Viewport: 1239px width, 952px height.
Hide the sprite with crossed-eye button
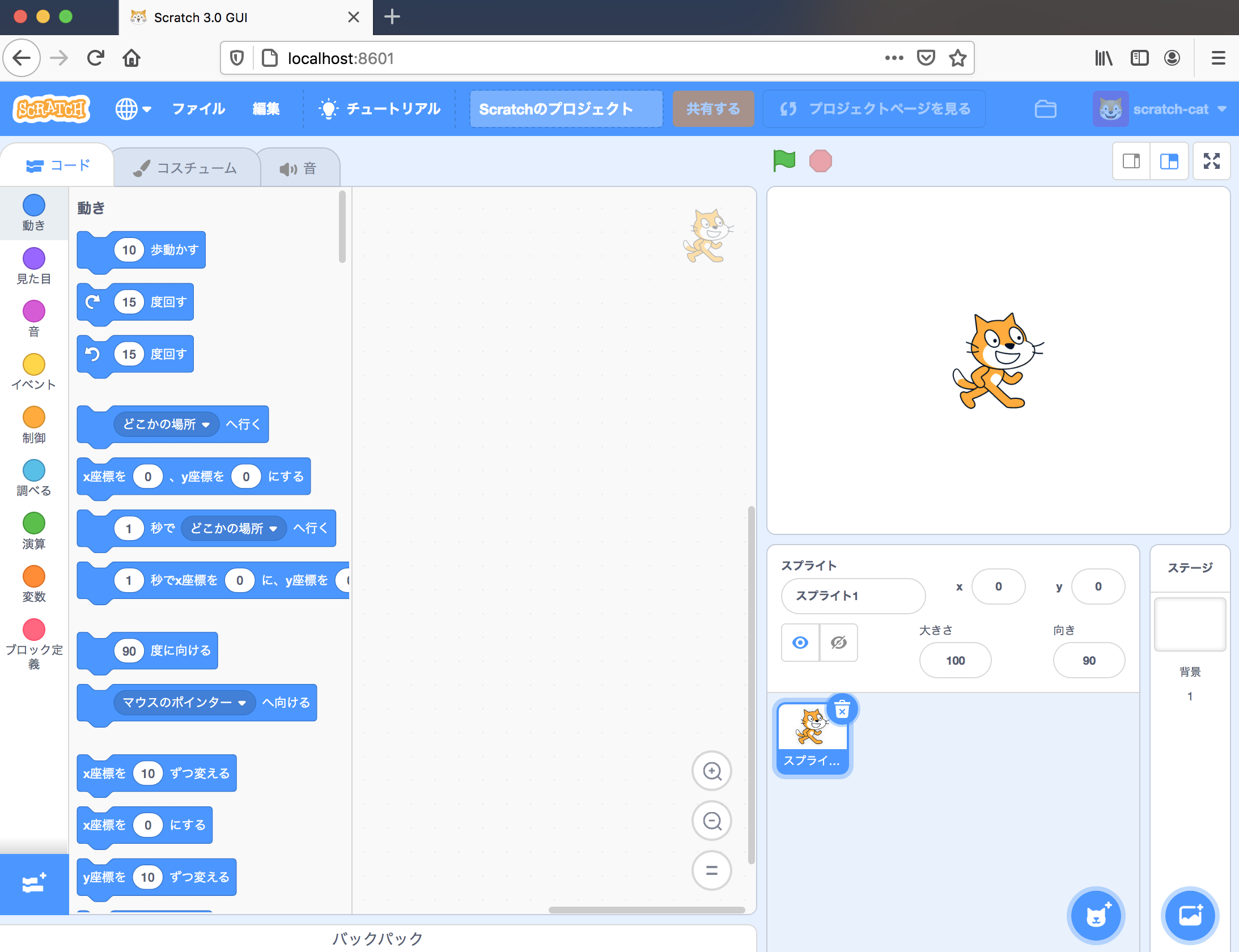tap(838, 643)
